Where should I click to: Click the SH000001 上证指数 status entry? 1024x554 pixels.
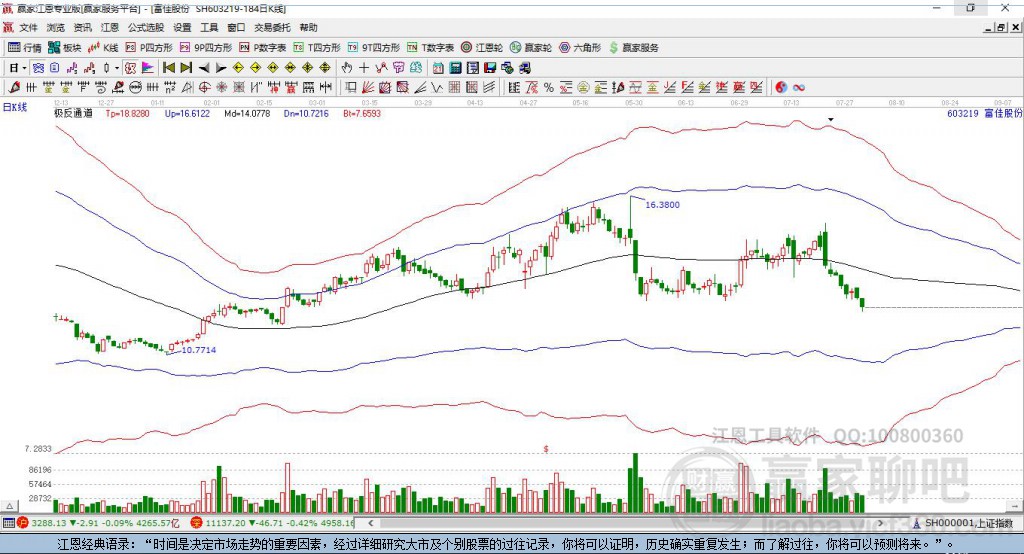click(963, 523)
